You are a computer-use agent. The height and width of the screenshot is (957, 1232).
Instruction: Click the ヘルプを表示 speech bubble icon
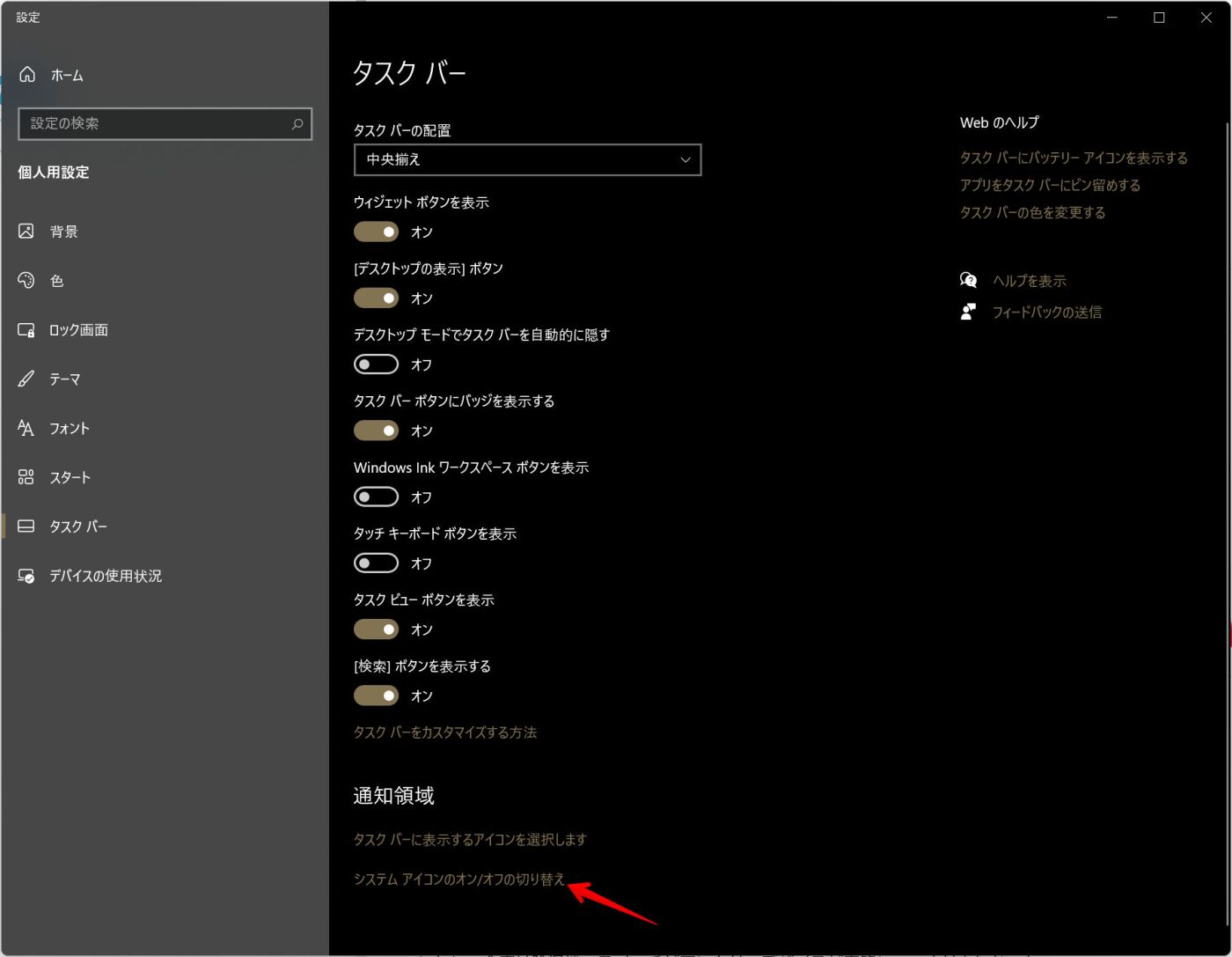968,280
